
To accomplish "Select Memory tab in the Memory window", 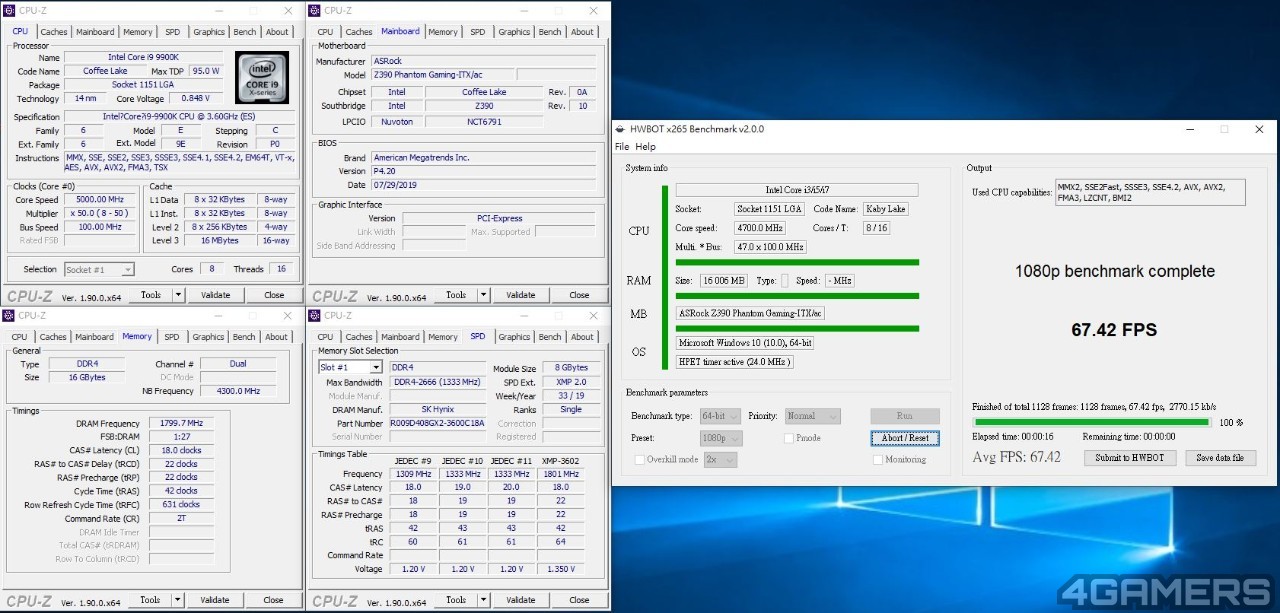I will (x=137, y=336).
